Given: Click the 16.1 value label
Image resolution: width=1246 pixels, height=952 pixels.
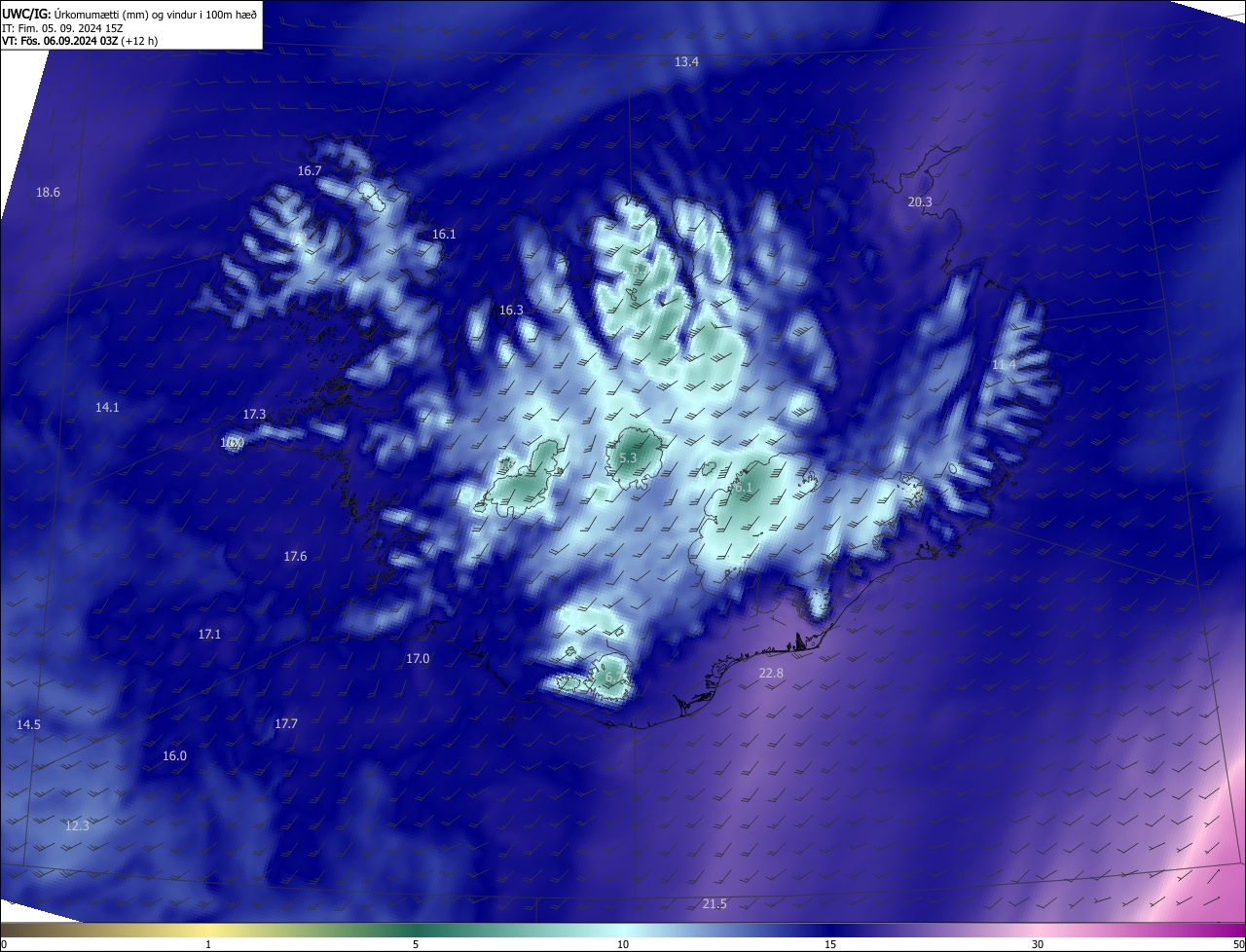Looking at the screenshot, I should [x=444, y=234].
